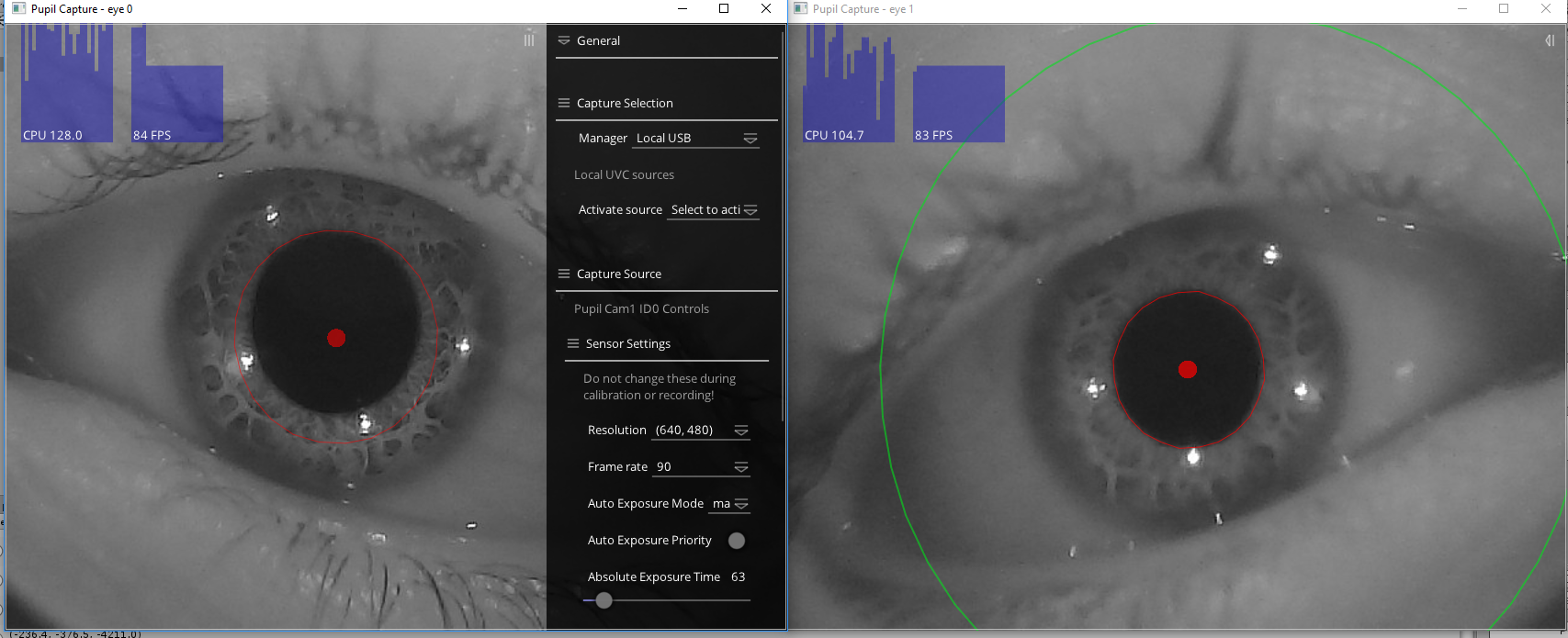Minimize the eye 1 window

[1462, 9]
